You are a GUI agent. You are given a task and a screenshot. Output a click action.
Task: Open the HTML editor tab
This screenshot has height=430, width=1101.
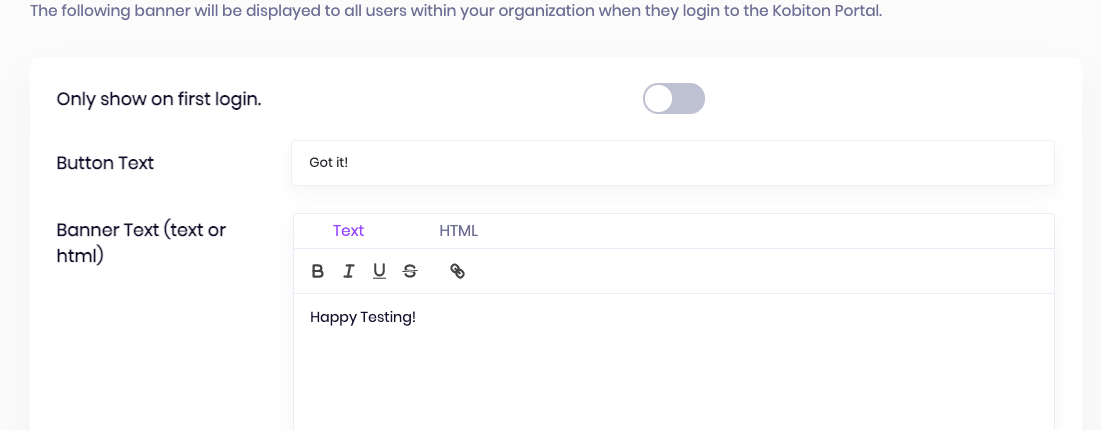click(x=459, y=230)
